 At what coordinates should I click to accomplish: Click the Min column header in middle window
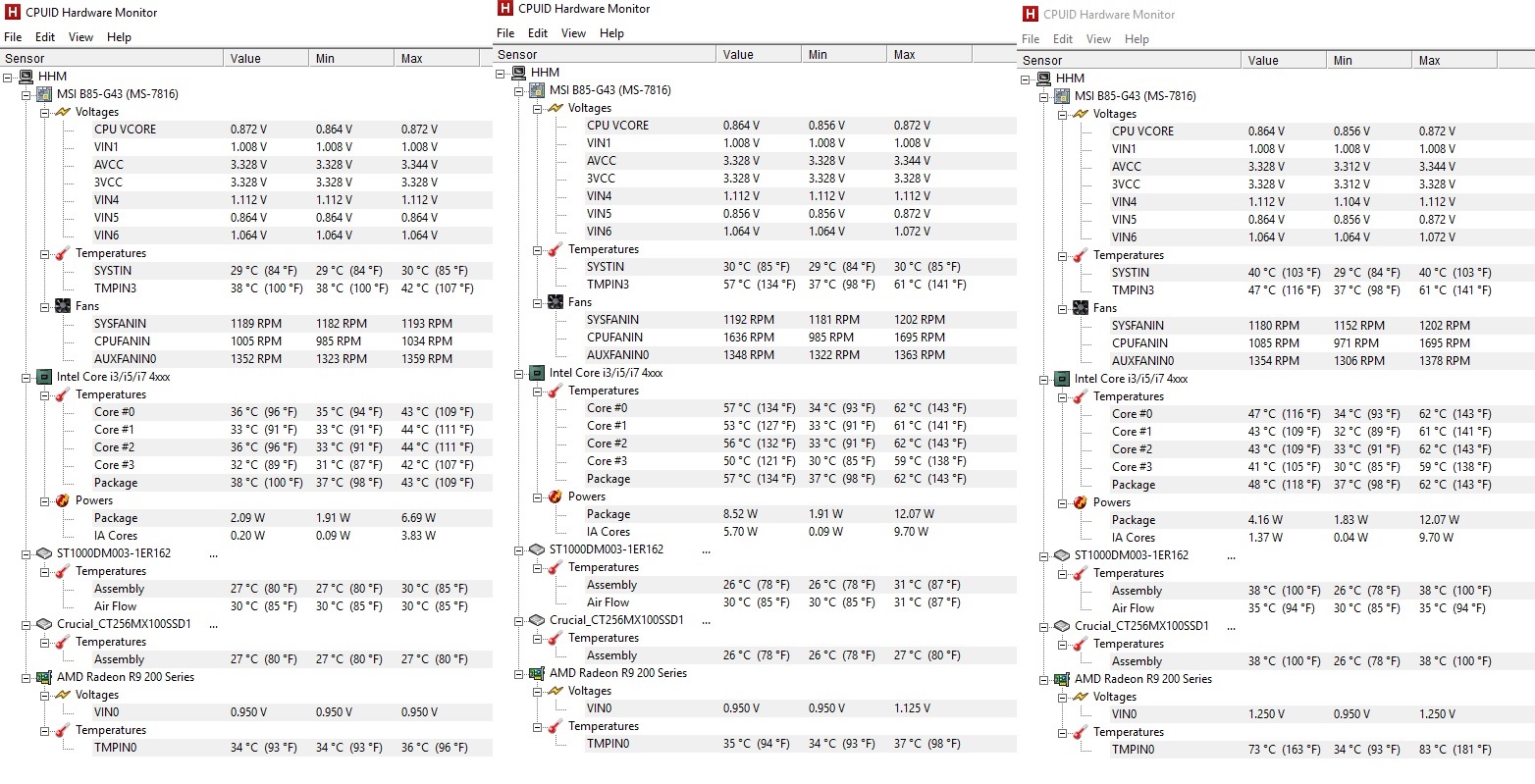tap(843, 55)
